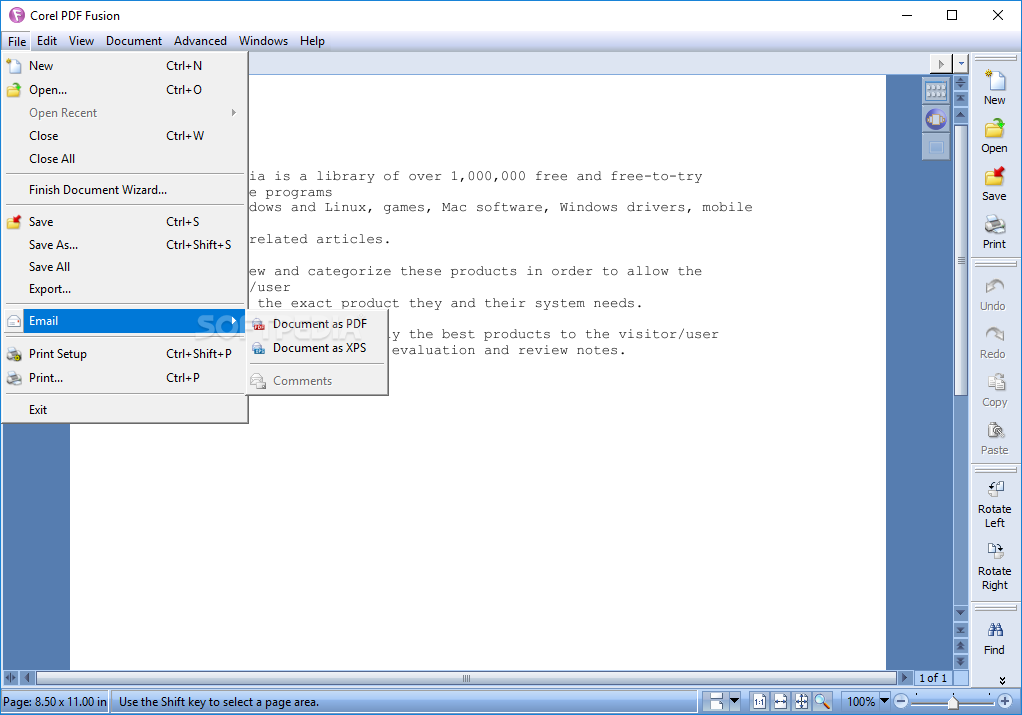Expand the Open Recent submenu

[124, 113]
